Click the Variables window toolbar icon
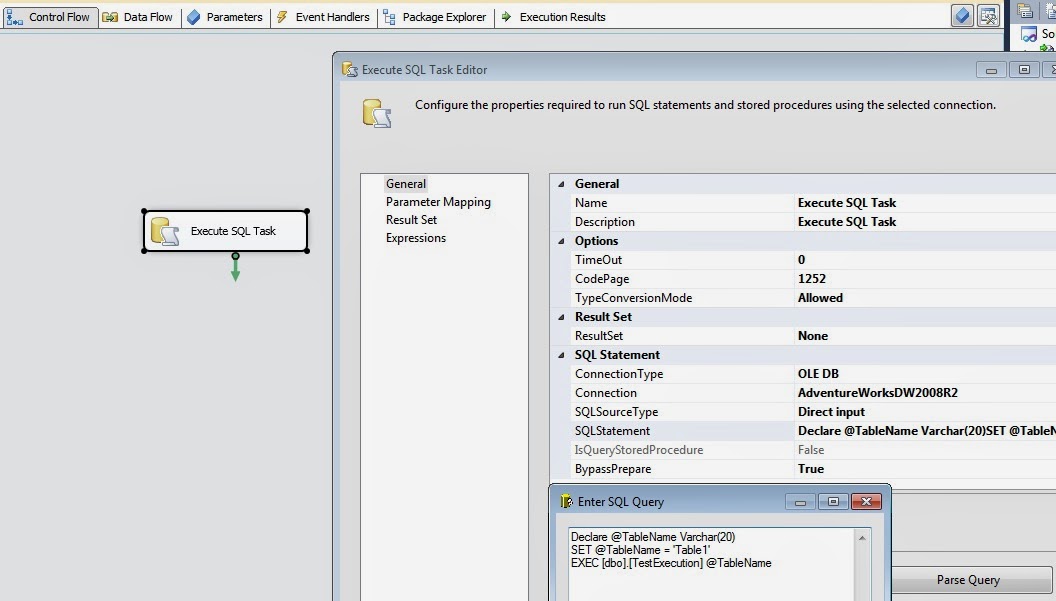Viewport: 1056px width, 601px height. 988,15
